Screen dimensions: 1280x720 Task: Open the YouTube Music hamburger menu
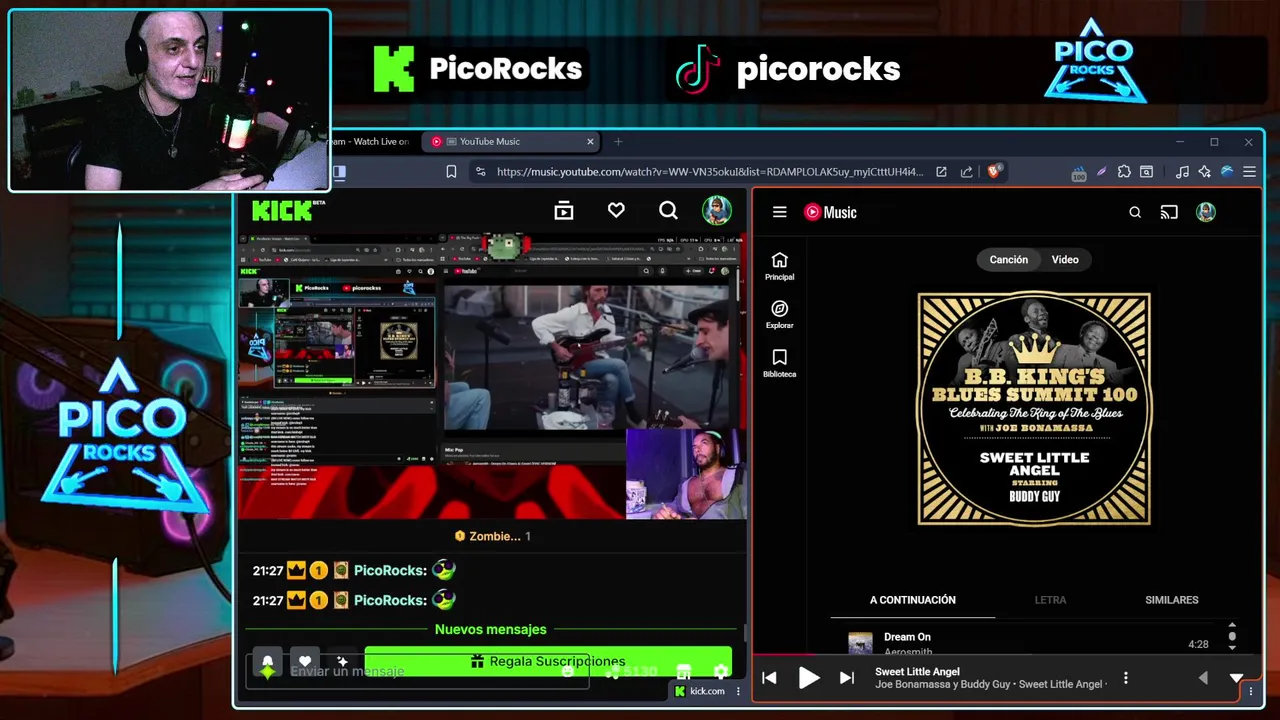tap(780, 212)
